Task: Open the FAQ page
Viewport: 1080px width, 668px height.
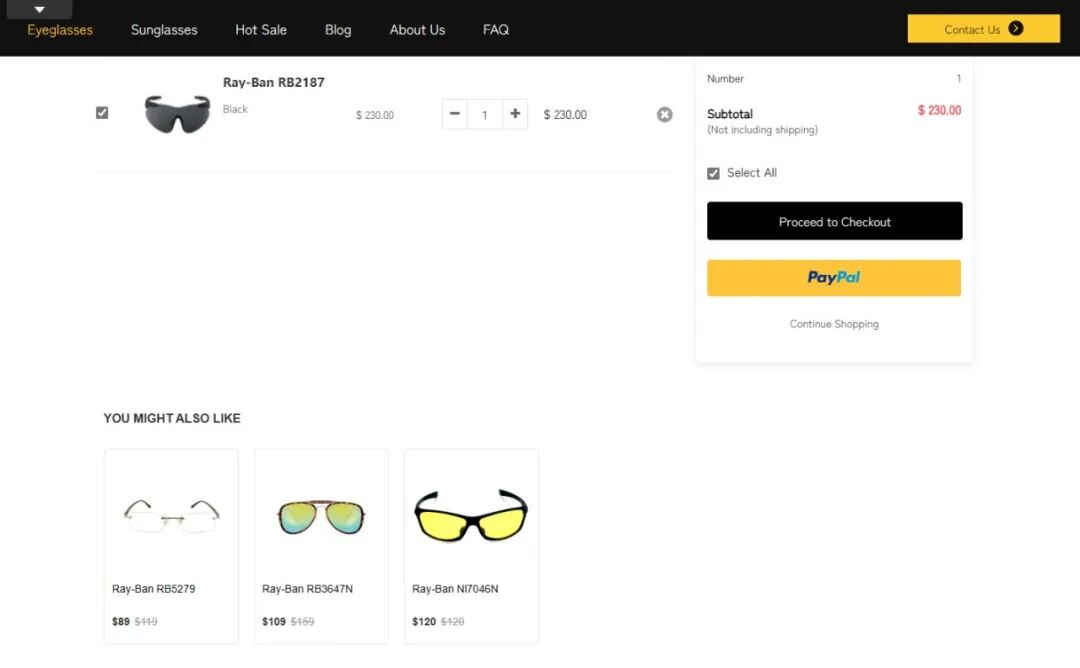Action: point(496,30)
